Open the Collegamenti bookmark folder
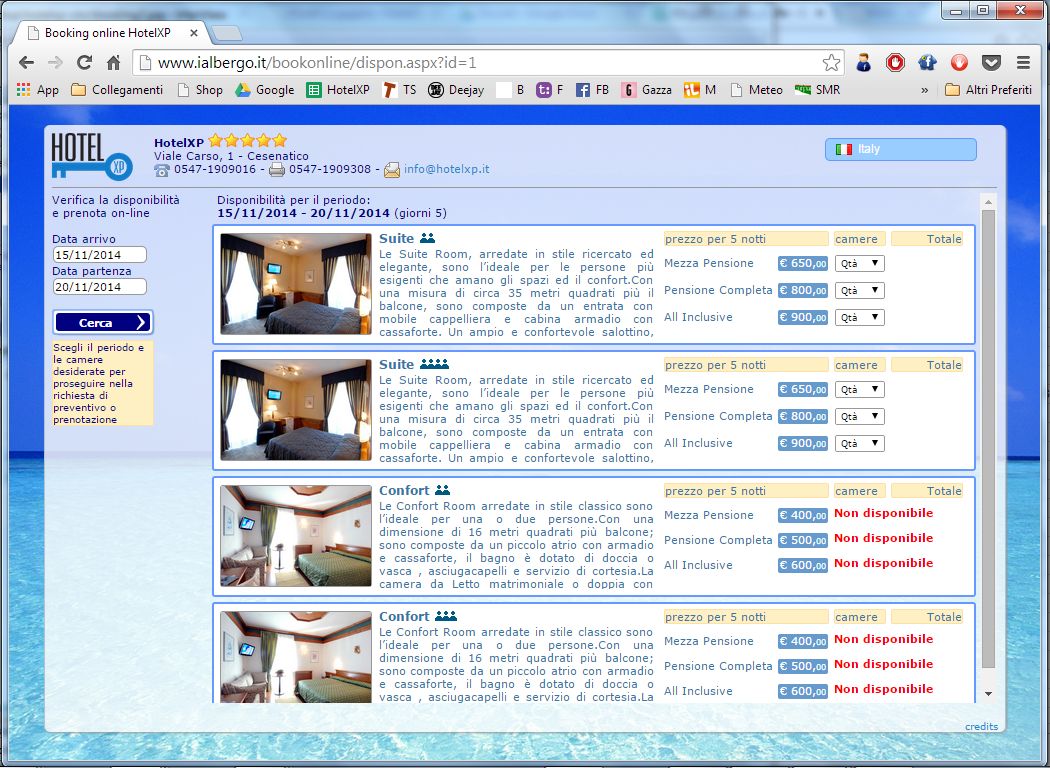1050x768 pixels. (x=117, y=90)
